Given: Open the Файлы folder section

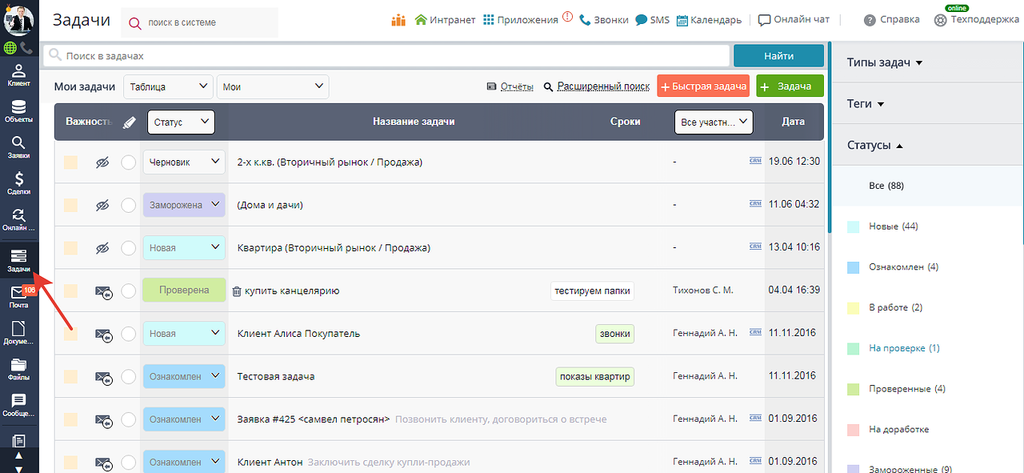Looking at the screenshot, I should (19, 369).
